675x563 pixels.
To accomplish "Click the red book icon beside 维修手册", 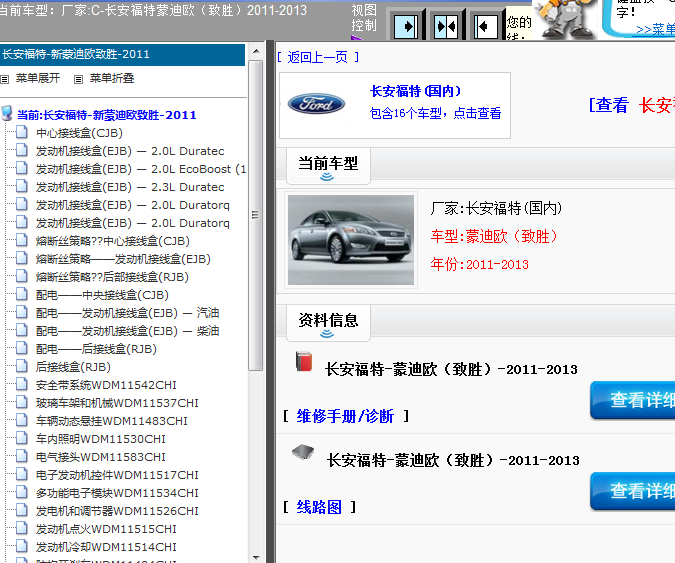I will coord(304,362).
